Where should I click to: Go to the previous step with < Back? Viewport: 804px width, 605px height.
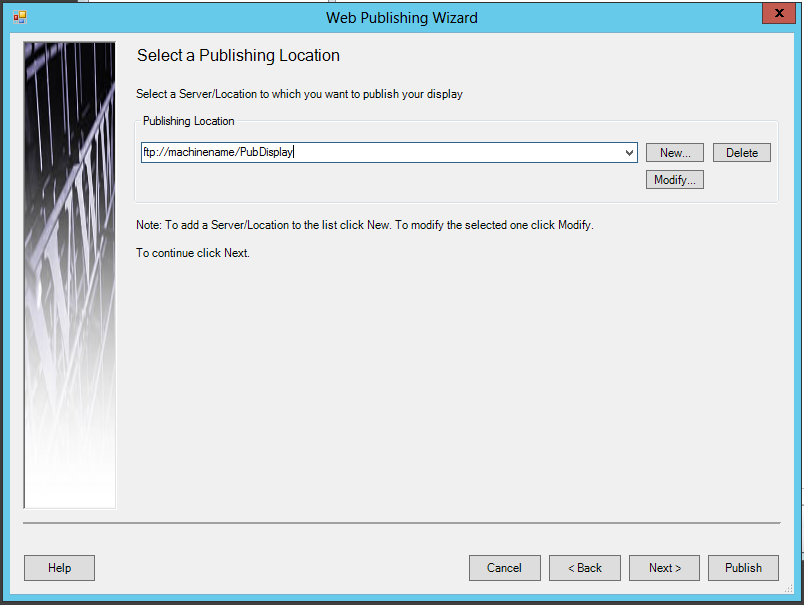[x=585, y=568]
